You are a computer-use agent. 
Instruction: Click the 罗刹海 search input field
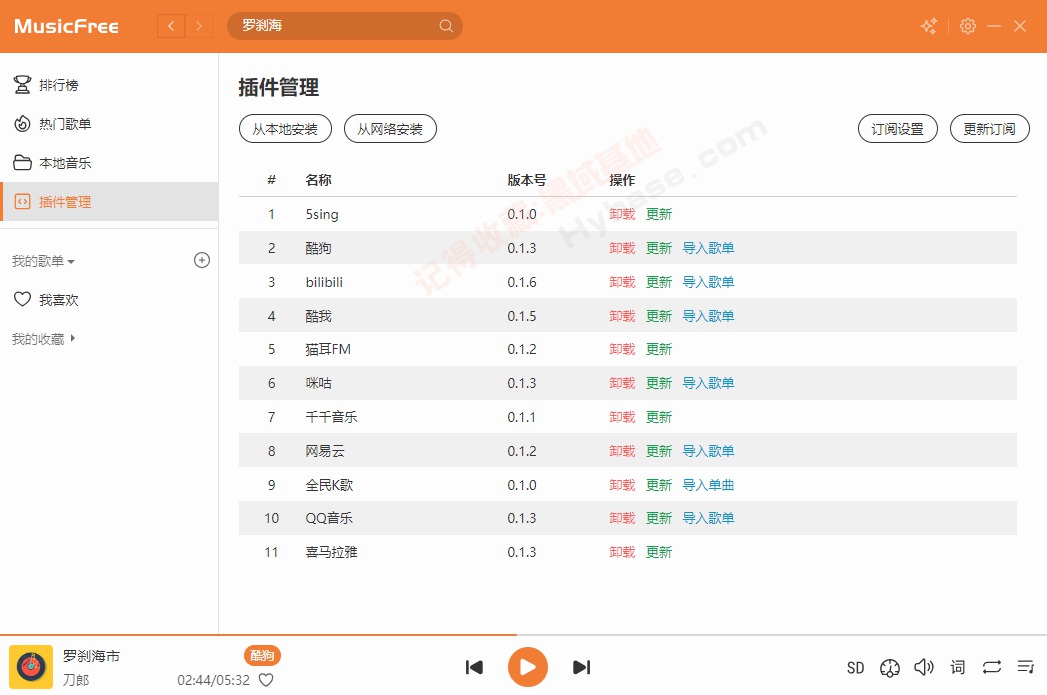pyautogui.click(x=345, y=26)
